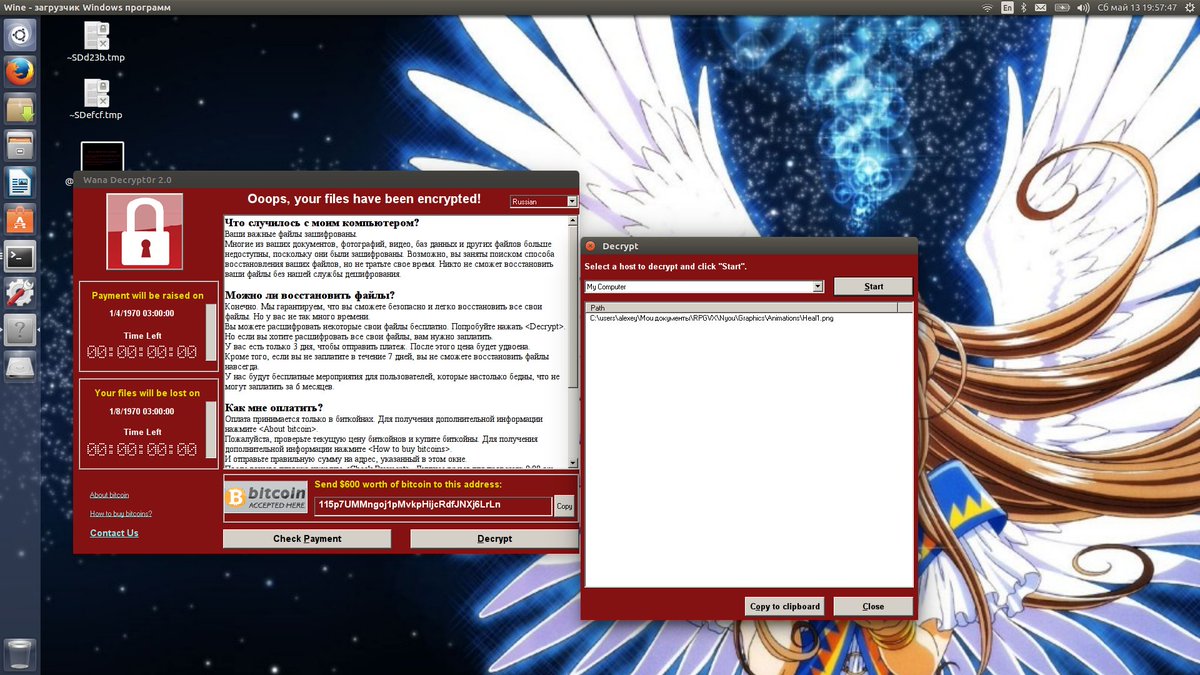Viewport: 1200px width, 675px height.
Task: Open the sound volume indicator
Action: pyautogui.click(x=1083, y=8)
